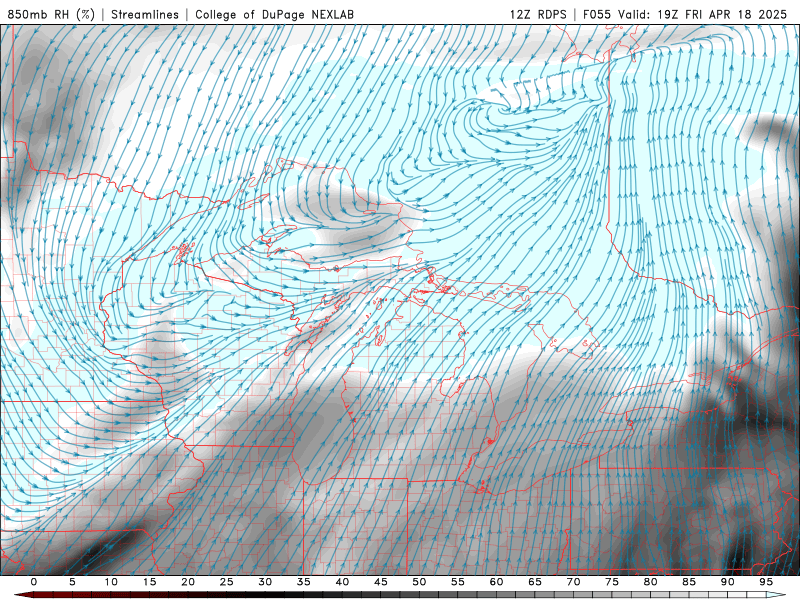Click the 40 value on the legend
Screen dimensions: 800x600
pyautogui.click(x=342, y=582)
